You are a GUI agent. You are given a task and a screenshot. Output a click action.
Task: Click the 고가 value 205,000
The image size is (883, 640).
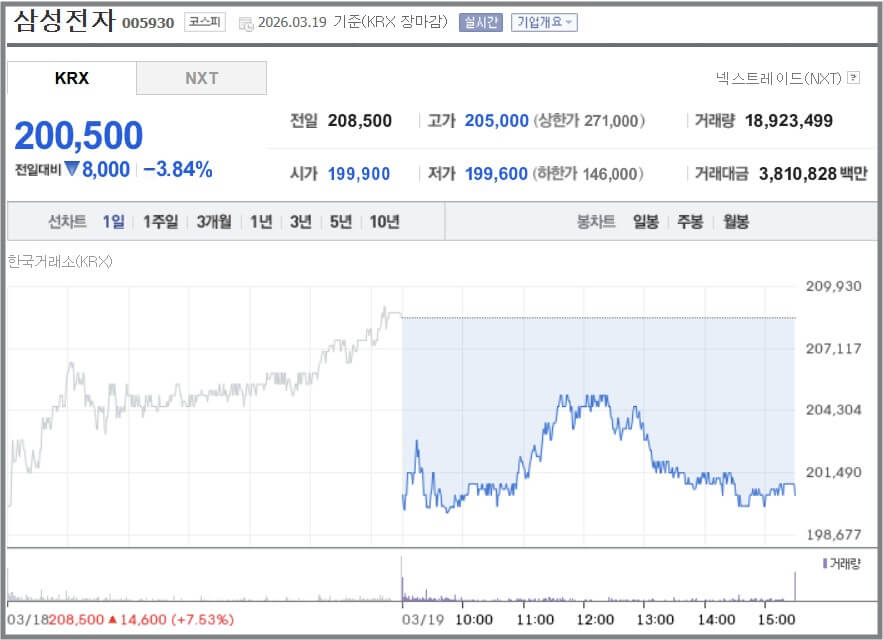pyautogui.click(x=496, y=121)
